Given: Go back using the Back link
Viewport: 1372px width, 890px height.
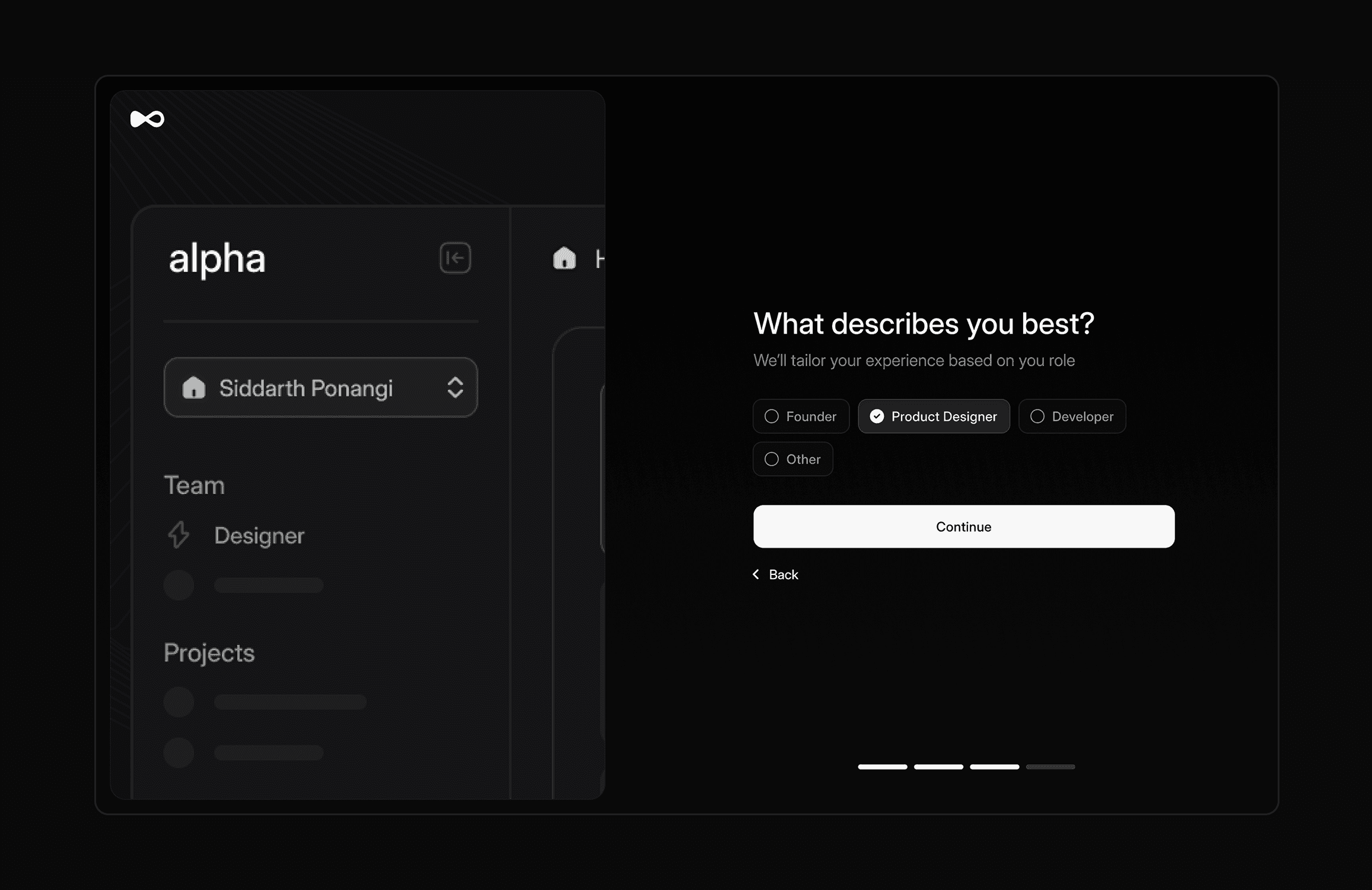Looking at the screenshot, I should [783, 574].
